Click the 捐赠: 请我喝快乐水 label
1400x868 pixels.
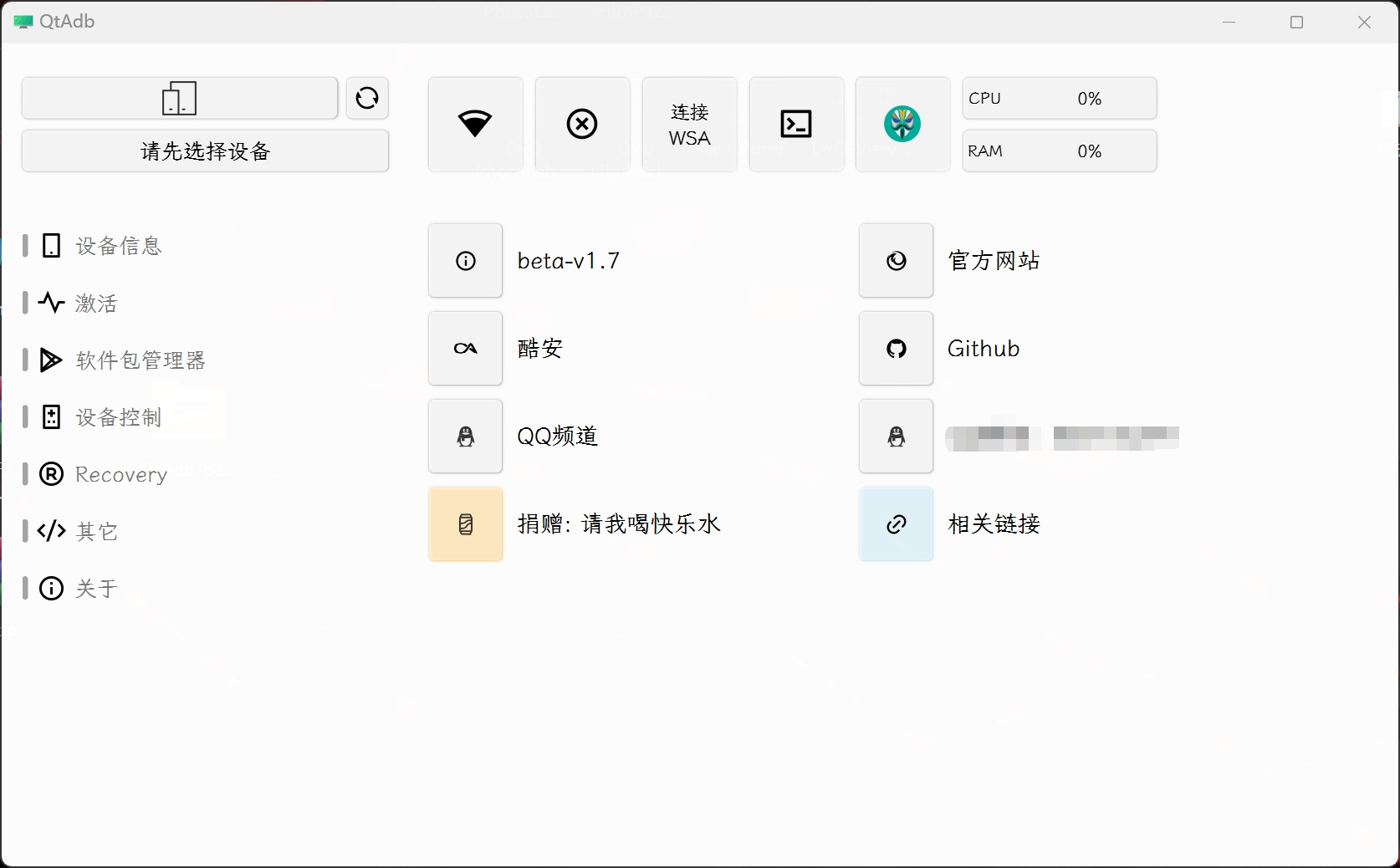click(x=619, y=524)
